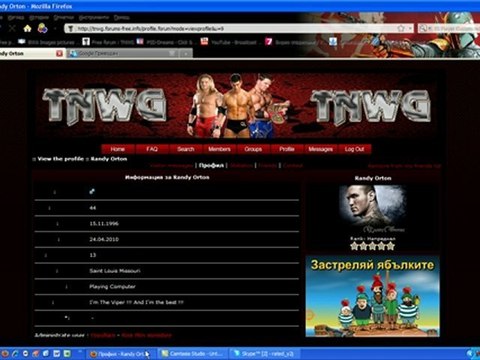
Task: Open the Застреляй ябълките game ad
Action: coord(372,296)
